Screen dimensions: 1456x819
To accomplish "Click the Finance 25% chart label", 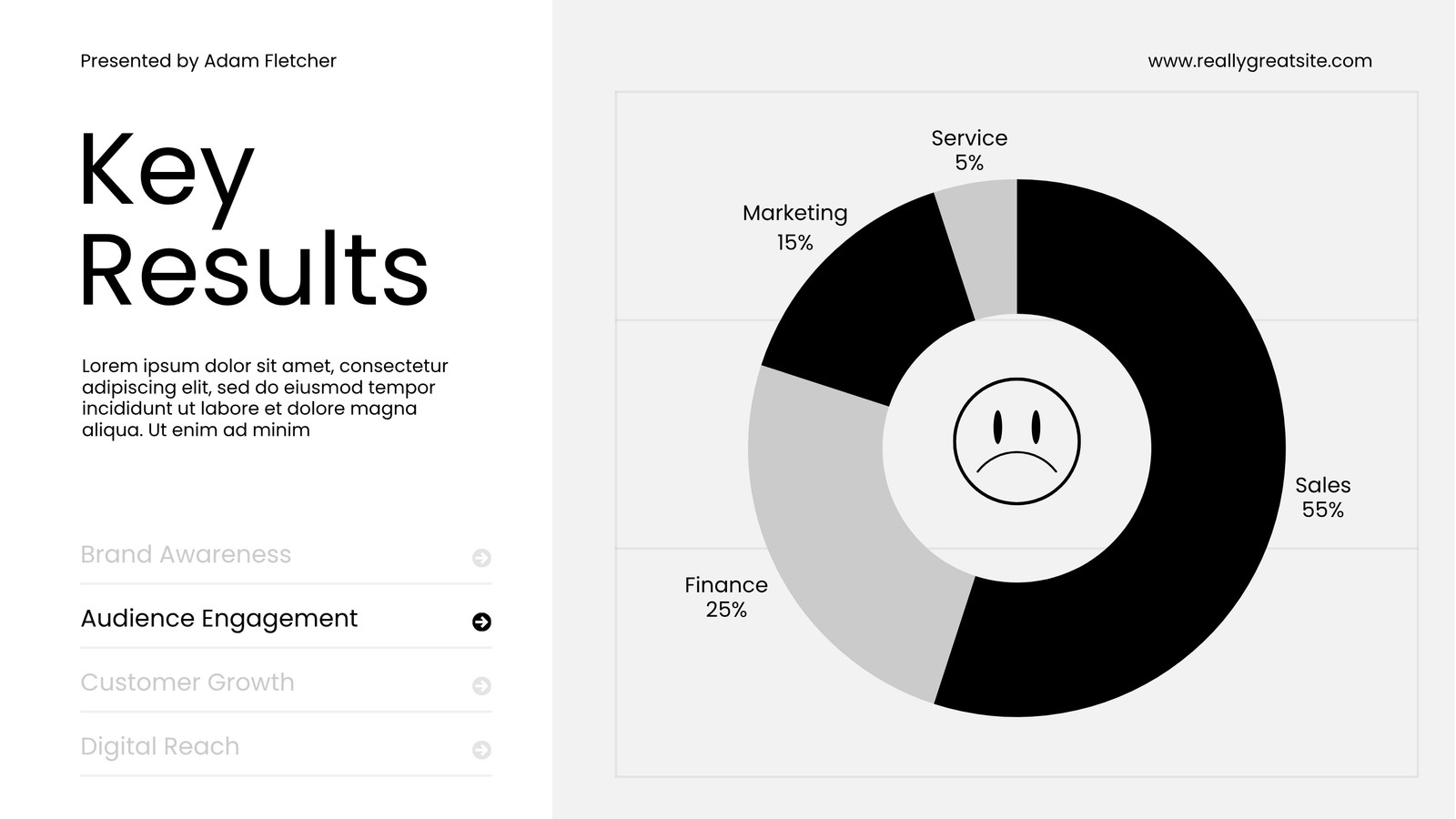I will click(x=726, y=598).
